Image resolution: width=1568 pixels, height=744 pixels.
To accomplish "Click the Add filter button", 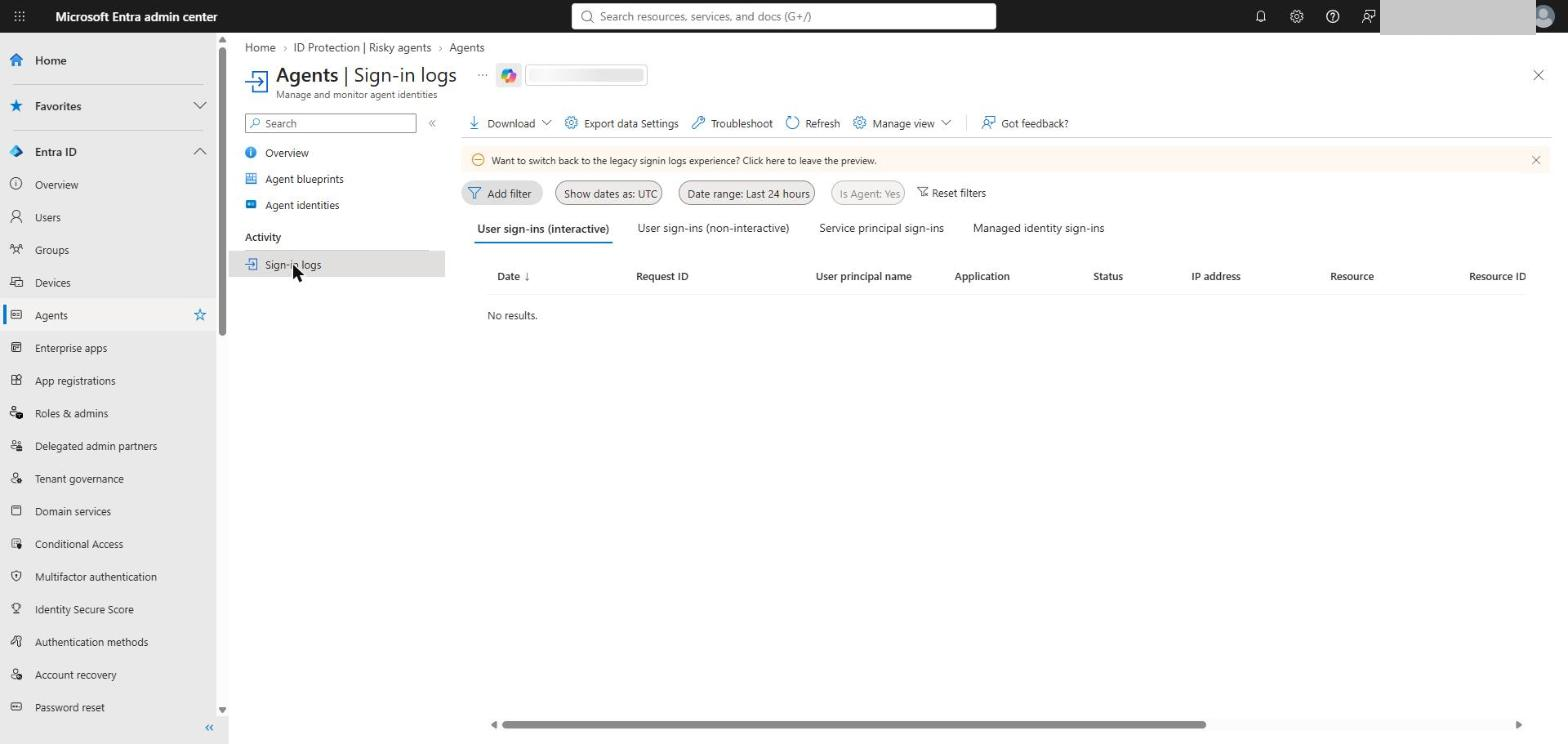I will click(501, 193).
